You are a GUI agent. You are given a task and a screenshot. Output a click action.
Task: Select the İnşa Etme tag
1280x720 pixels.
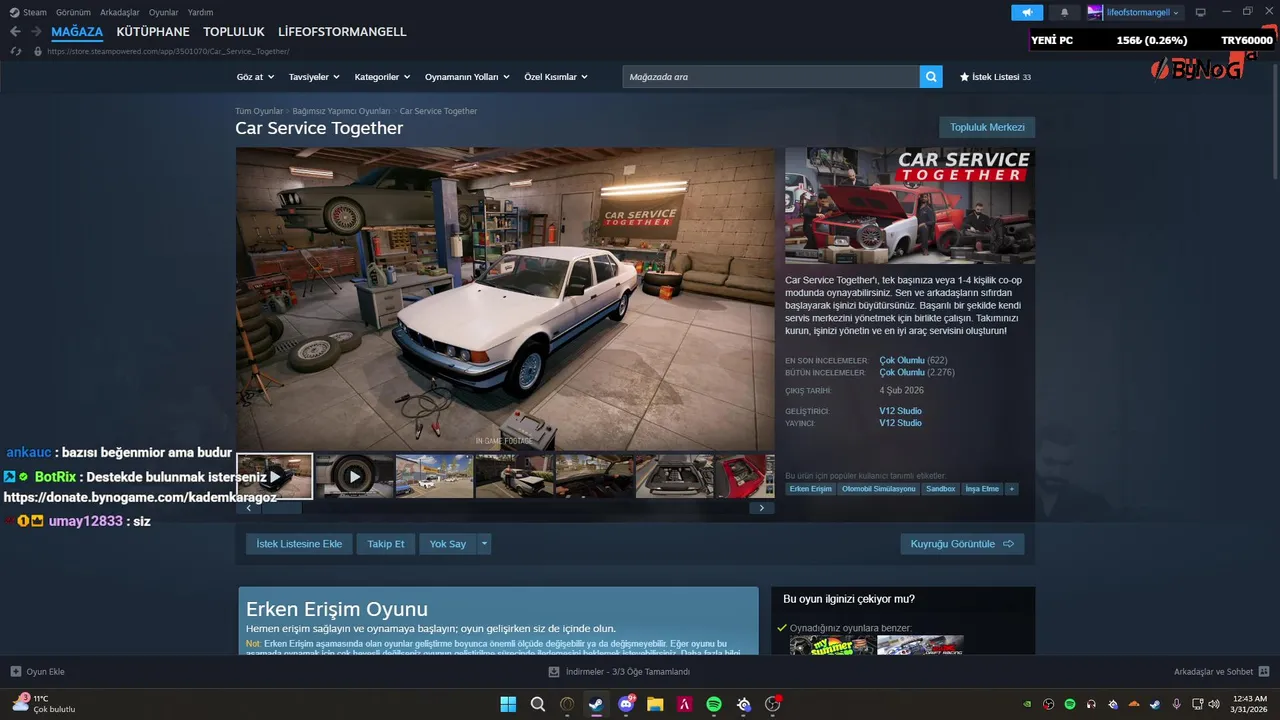tap(982, 489)
